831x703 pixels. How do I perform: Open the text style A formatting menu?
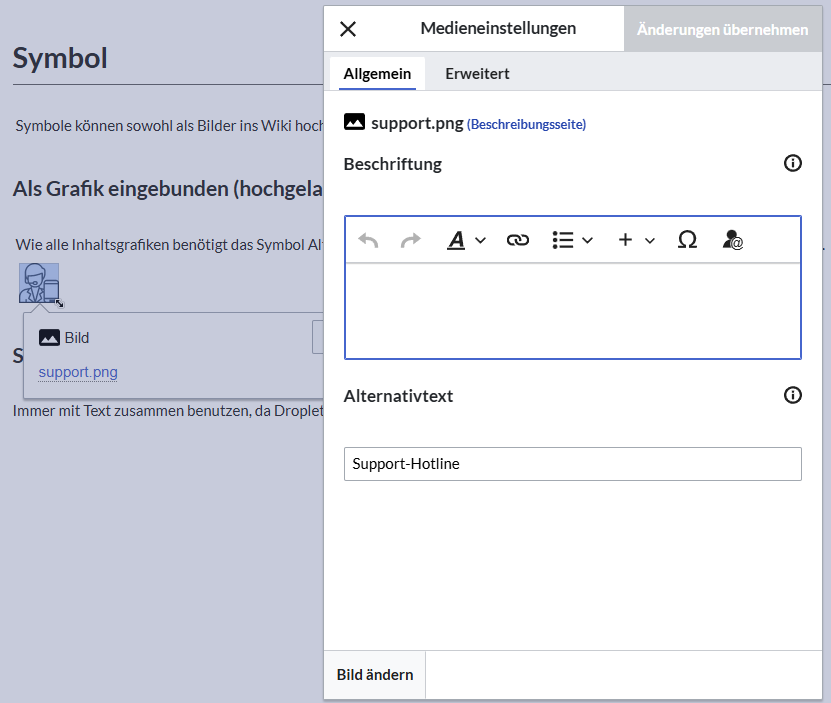466,240
